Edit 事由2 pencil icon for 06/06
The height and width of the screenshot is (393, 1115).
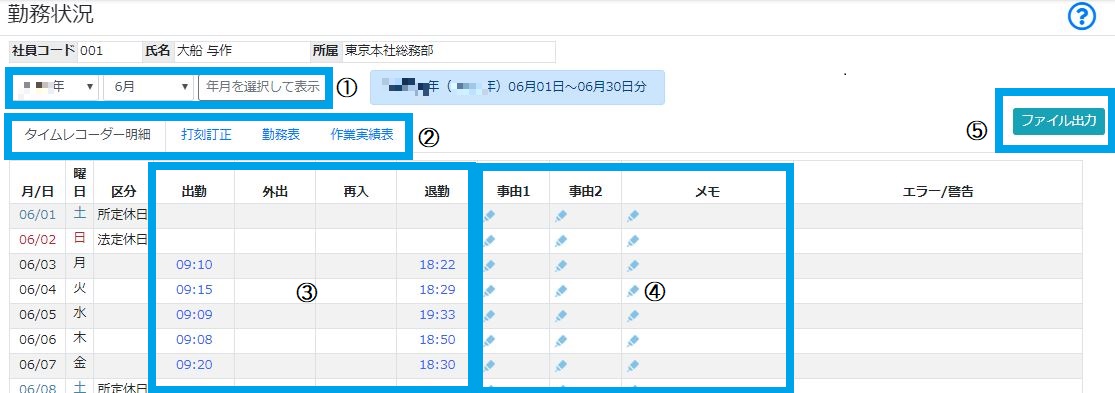click(x=561, y=340)
